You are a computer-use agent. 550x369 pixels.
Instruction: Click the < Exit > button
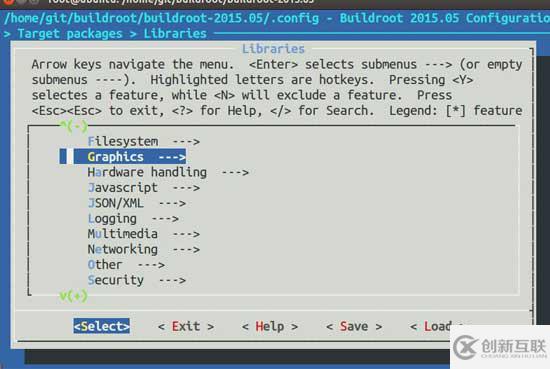click(x=186, y=327)
